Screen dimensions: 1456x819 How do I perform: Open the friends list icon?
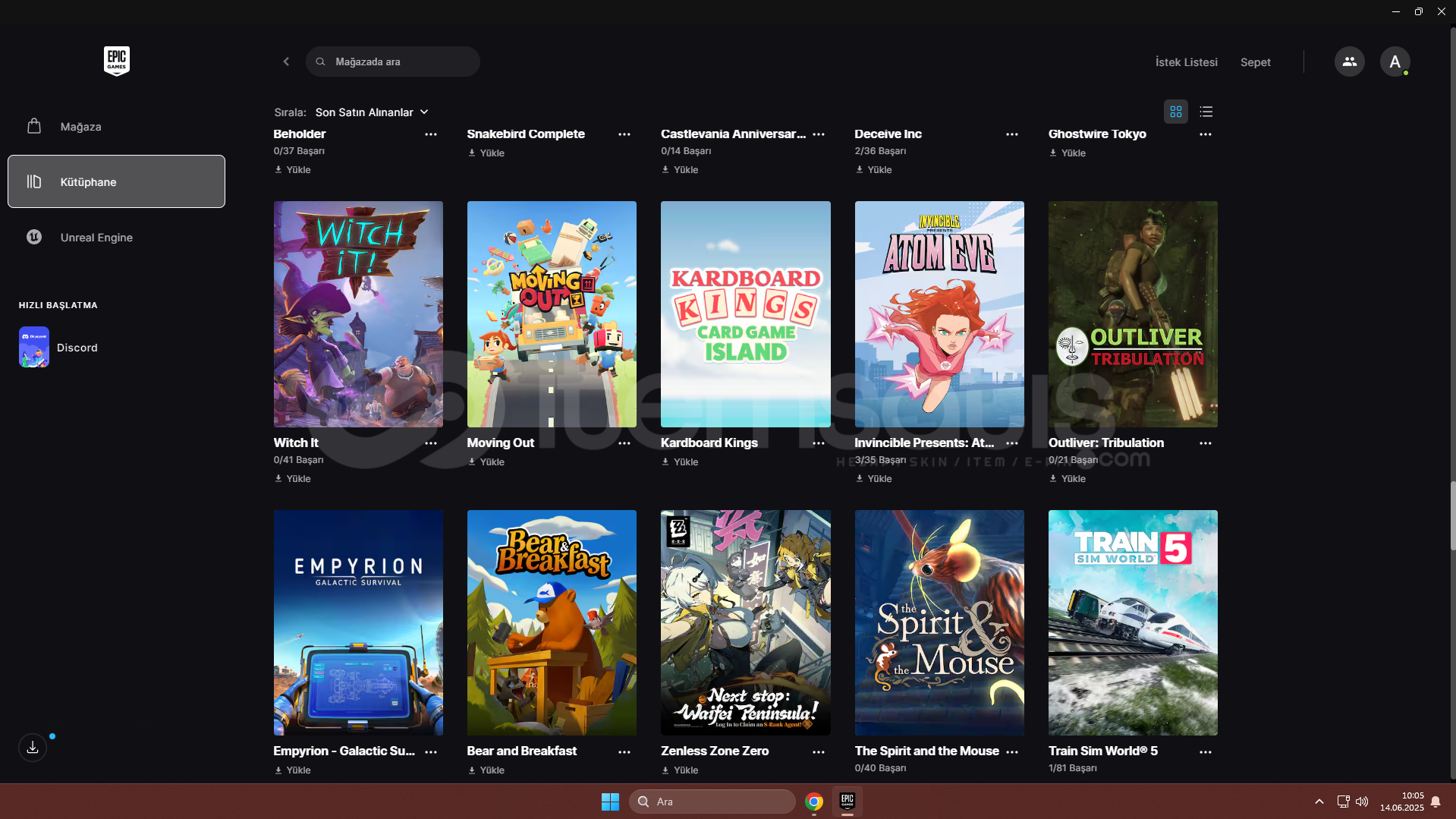(x=1349, y=61)
